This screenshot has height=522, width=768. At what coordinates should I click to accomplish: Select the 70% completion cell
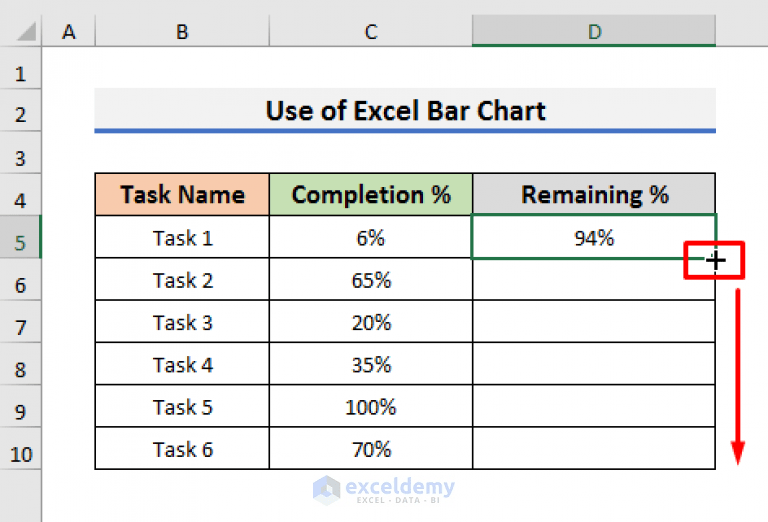tap(371, 449)
